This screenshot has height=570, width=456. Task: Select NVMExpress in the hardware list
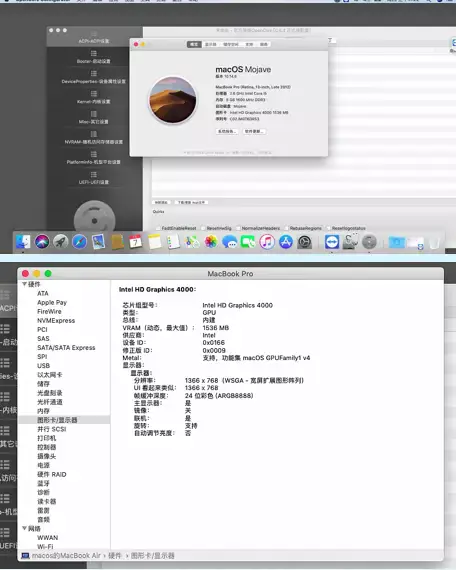point(56,321)
